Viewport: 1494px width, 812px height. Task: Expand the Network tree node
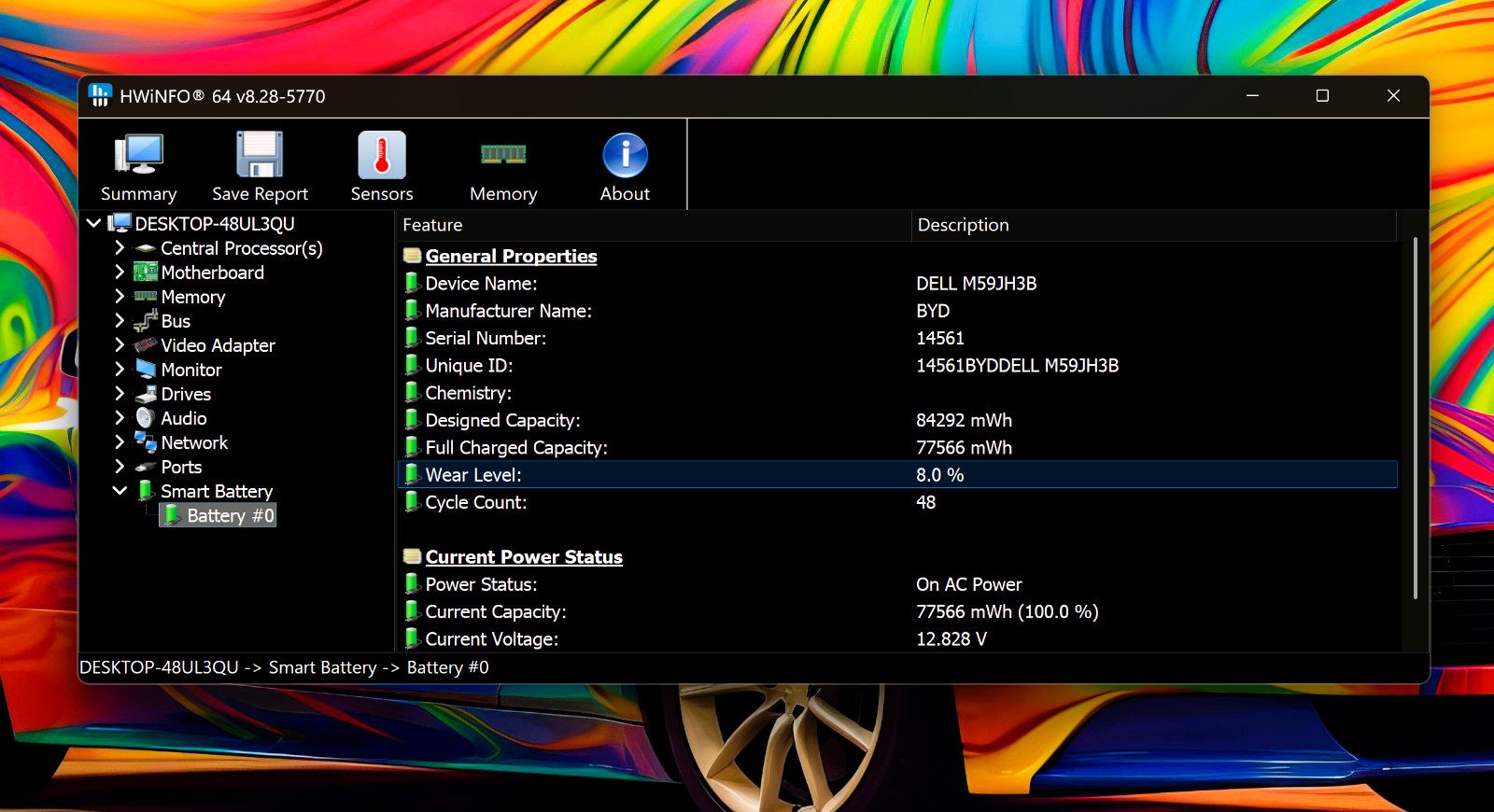[x=120, y=442]
